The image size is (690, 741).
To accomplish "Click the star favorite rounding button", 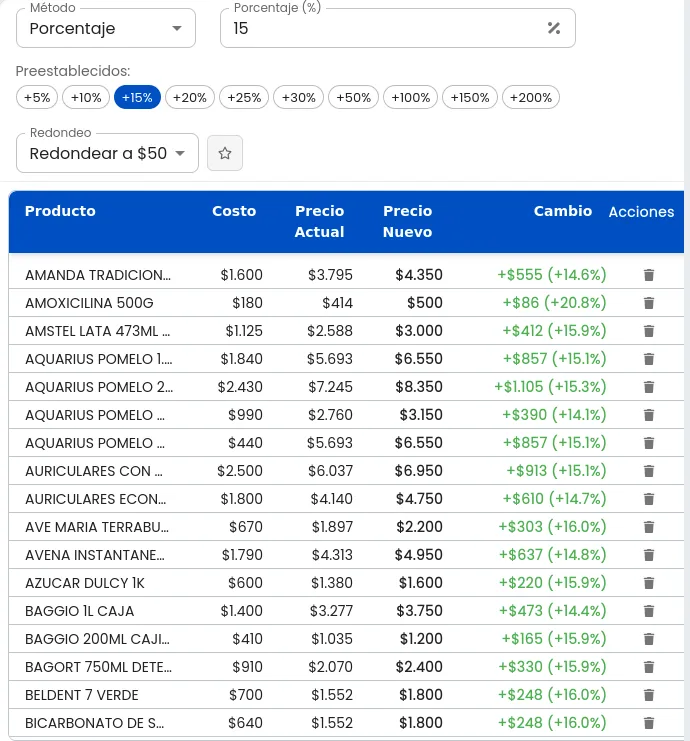I will coord(225,153).
